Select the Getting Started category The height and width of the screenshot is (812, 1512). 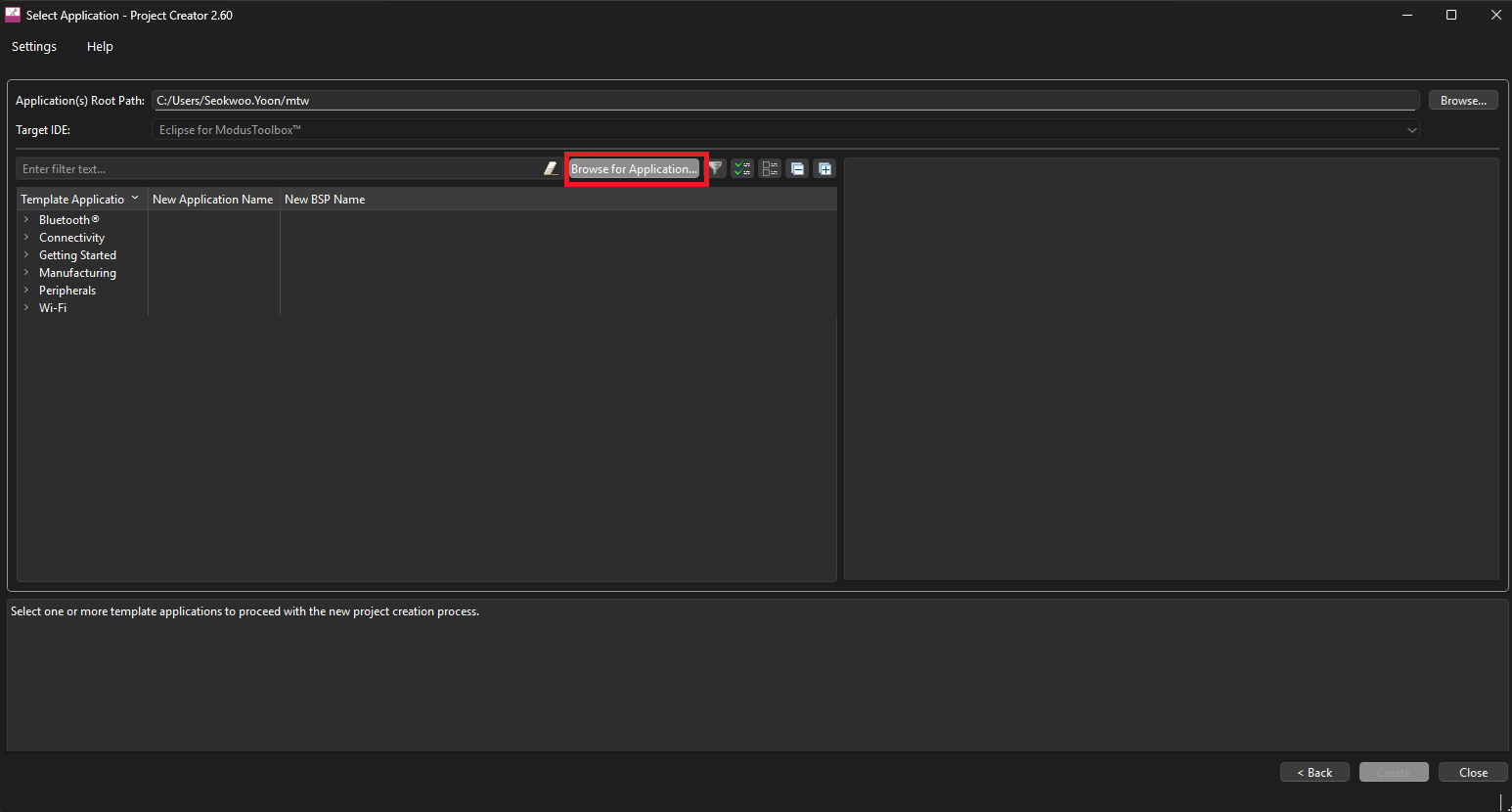click(77, 255)
